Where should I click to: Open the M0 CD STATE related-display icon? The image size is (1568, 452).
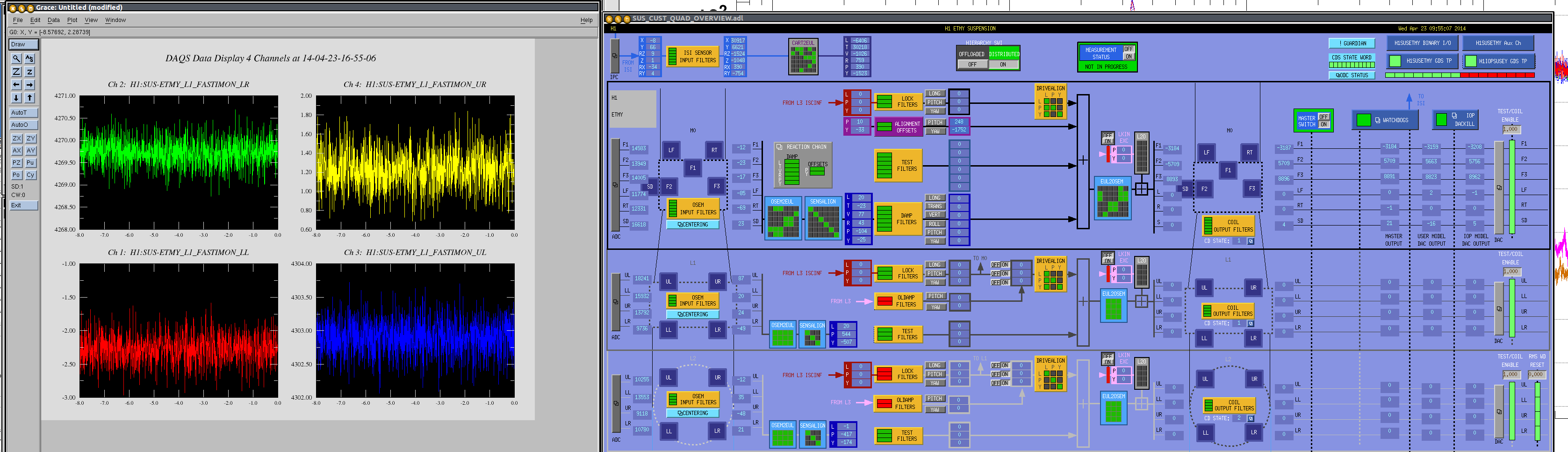click(x=1251, y=241)
